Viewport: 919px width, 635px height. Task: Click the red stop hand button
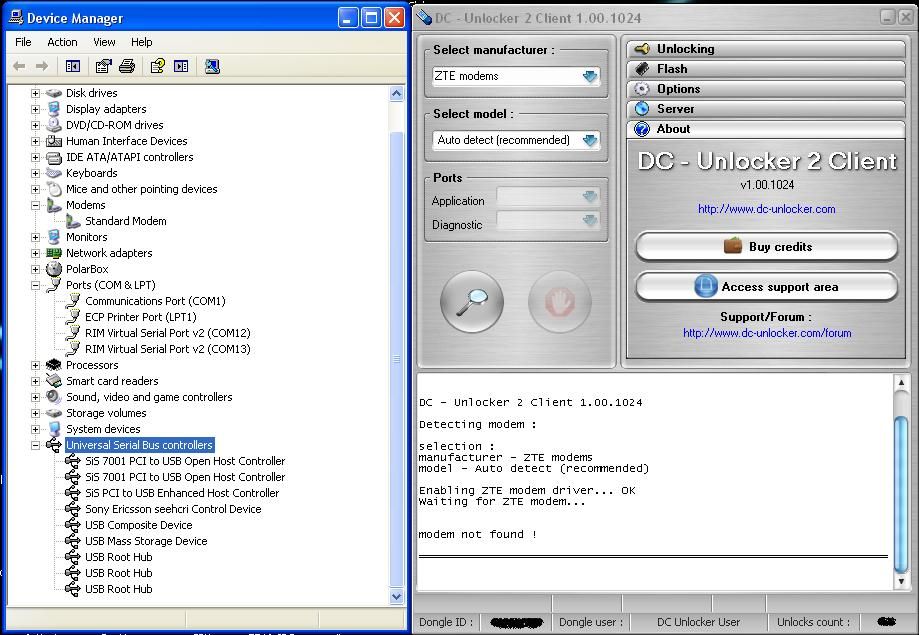tap(559, 302)
